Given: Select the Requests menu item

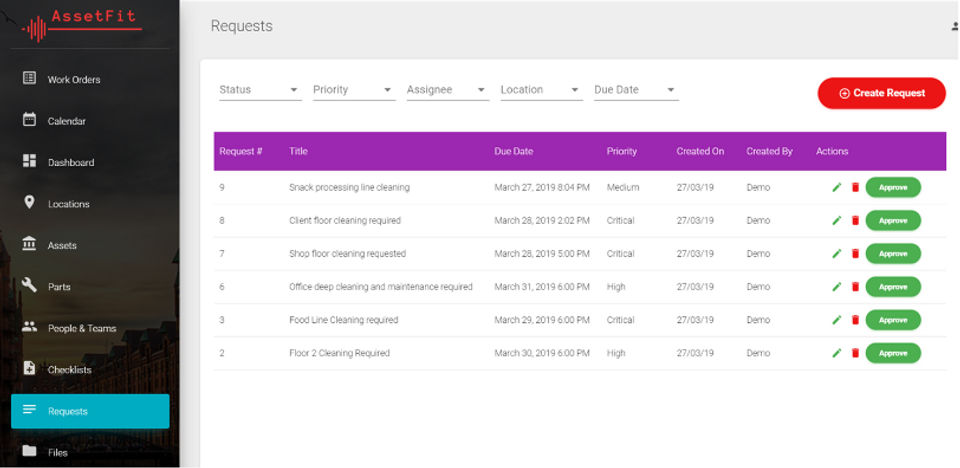Looking at the screenshot, I should [x=90, y=411].
